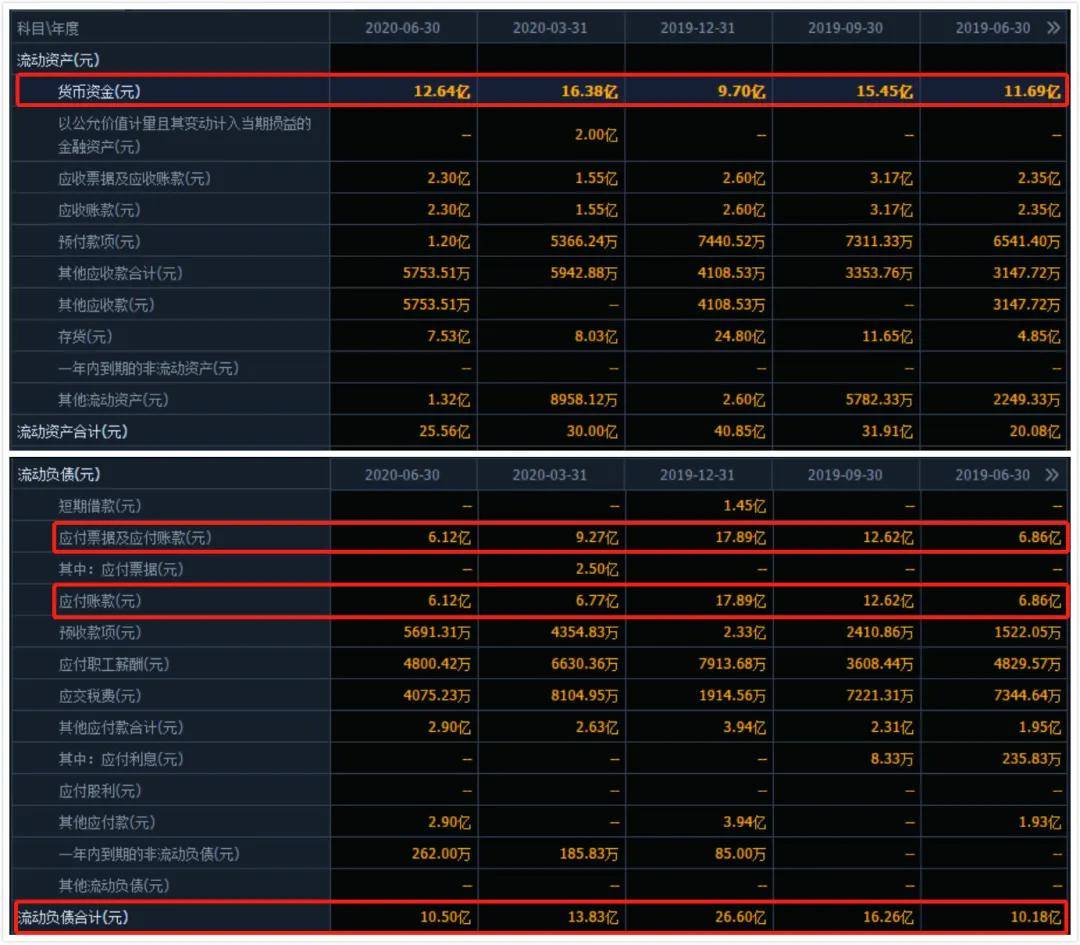This screenshot has height=945, width=1080.
Task: Select the 应付账款(元) row label
Action: pyautogui.click(x=100, y=601)
